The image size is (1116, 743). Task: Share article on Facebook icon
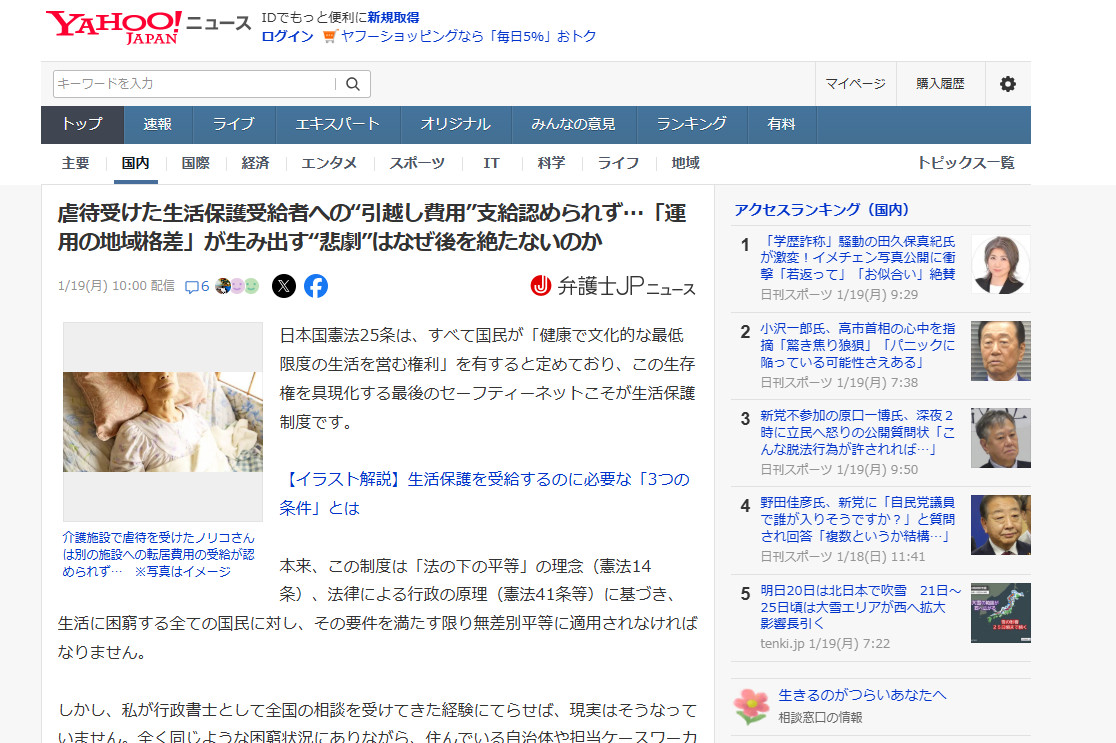coord(316,286)
